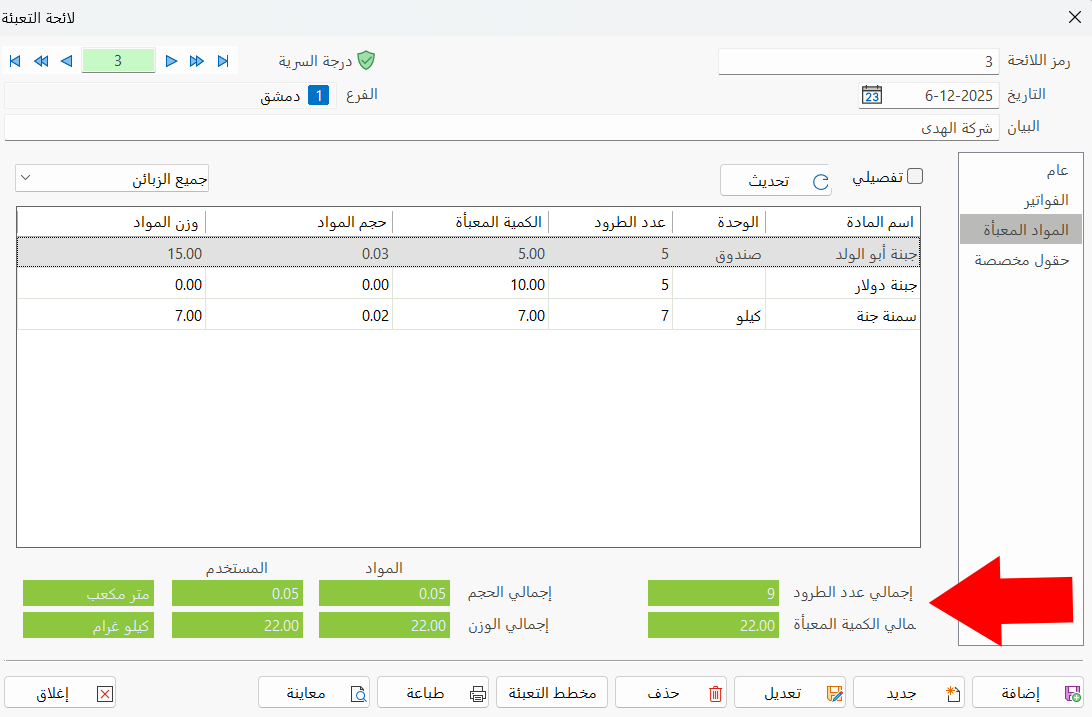Open the calendar date picker icon

click(x=871, y=95)
